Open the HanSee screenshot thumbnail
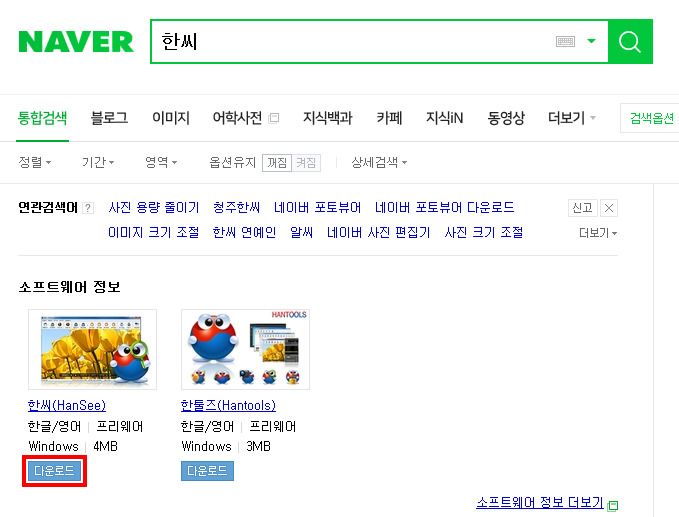This screenshot has height=517, width=679. point(92,349)
